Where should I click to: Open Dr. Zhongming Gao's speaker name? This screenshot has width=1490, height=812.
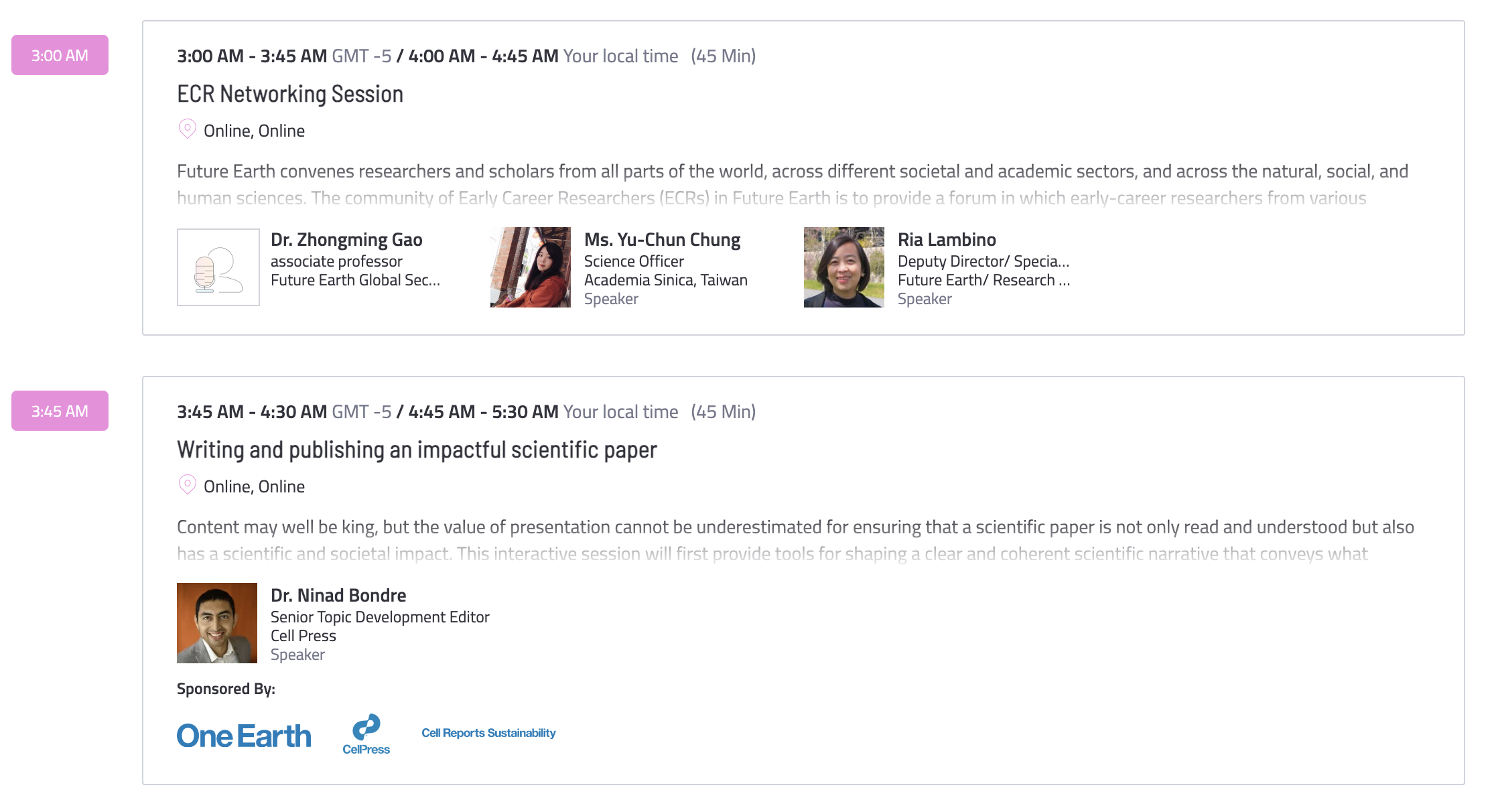346,240
